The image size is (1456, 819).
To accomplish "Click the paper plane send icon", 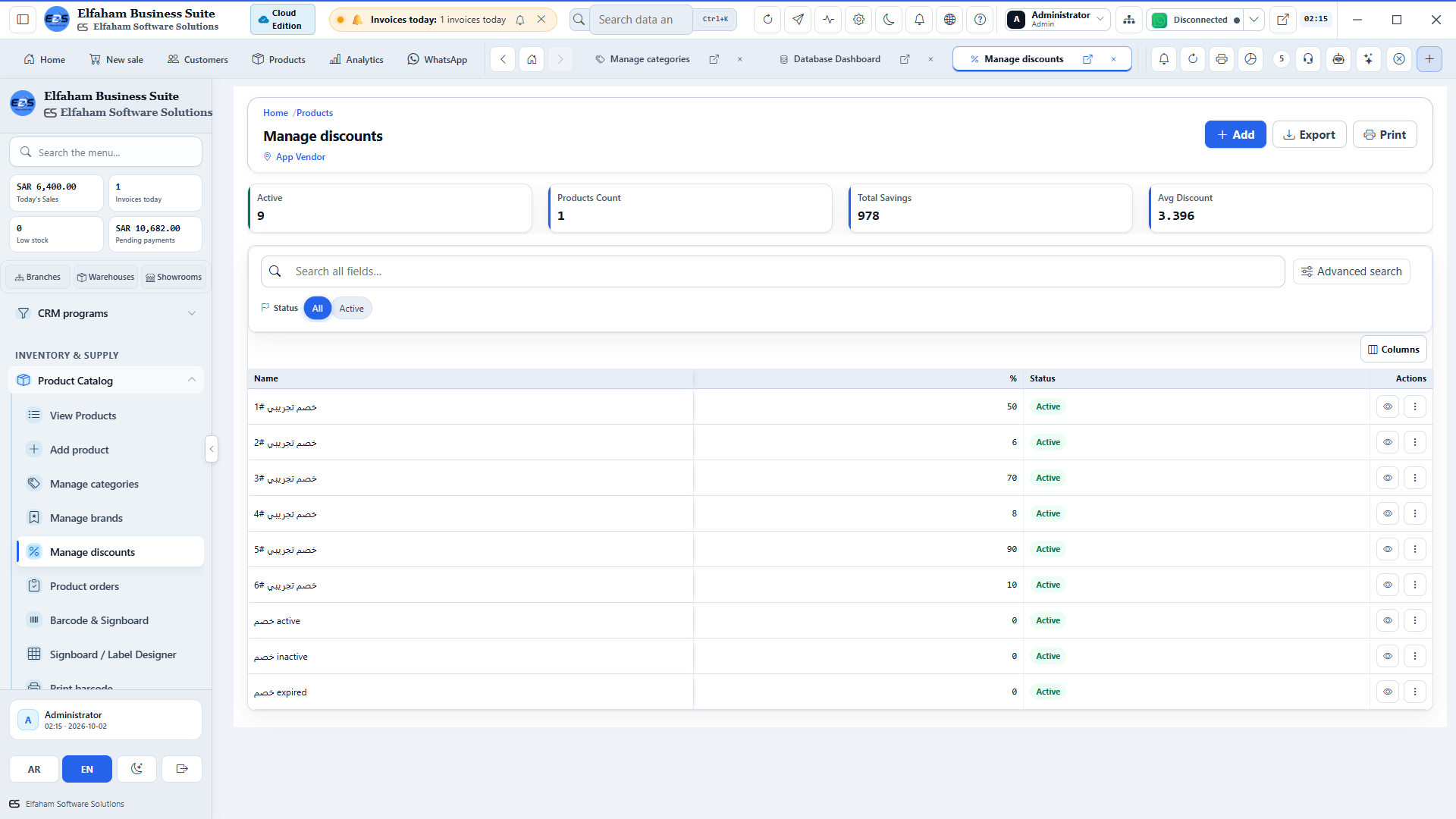I will point(798,20).
